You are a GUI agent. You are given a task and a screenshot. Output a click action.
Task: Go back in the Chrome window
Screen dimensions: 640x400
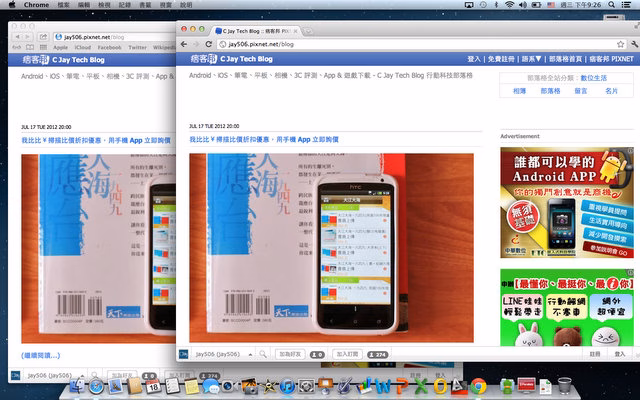[184, 44]
